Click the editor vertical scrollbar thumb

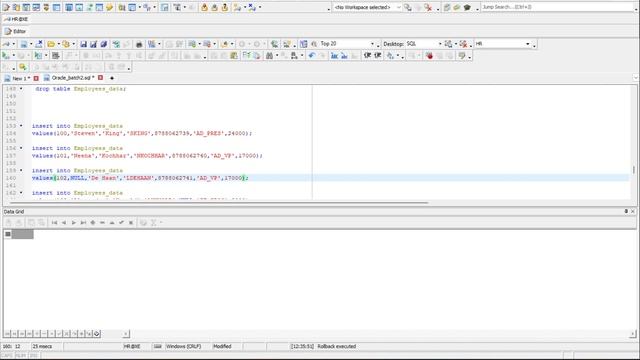click(633, 170)
